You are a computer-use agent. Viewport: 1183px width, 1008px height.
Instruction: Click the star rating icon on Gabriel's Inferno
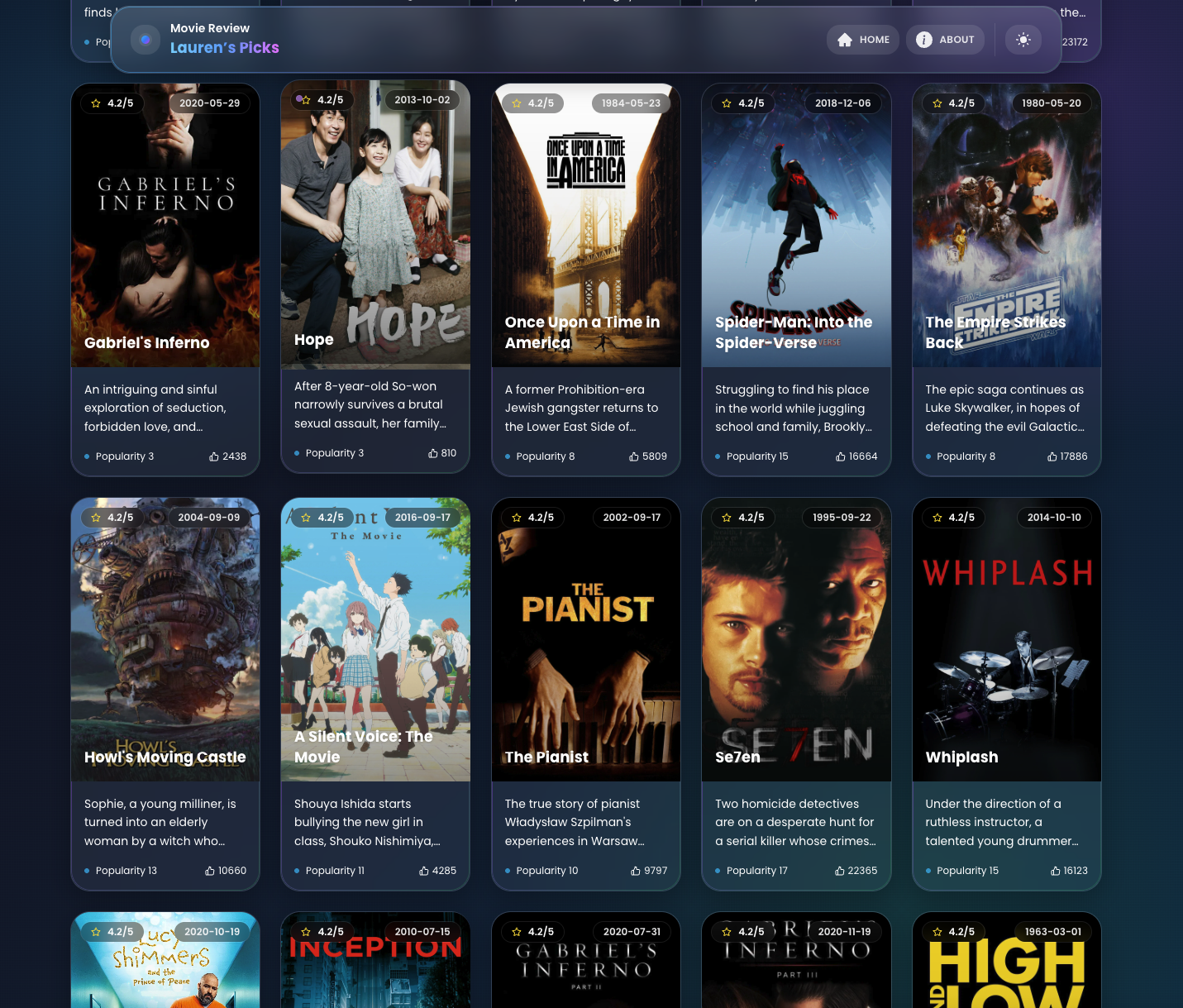pos(96,103)
